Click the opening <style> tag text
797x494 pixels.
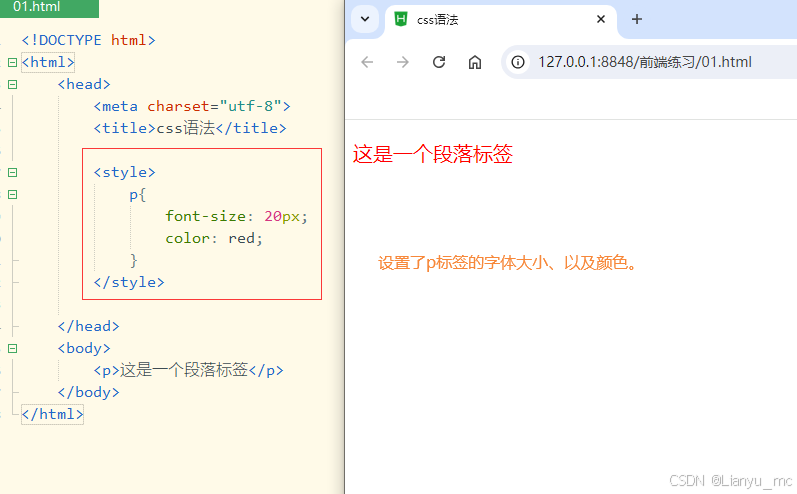pyautogui.click(x=125, y=173)
